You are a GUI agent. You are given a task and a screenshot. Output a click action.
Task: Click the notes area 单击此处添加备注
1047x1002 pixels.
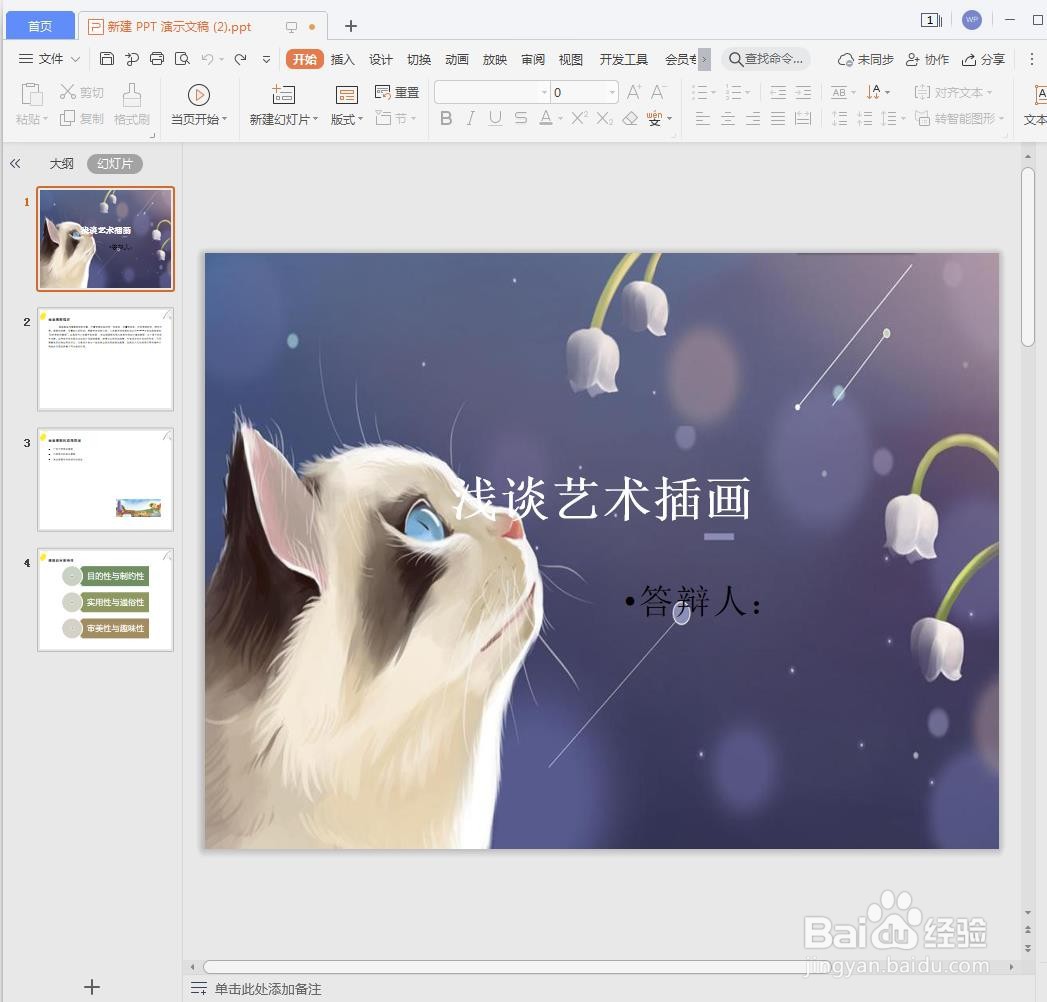pos(268,989)
